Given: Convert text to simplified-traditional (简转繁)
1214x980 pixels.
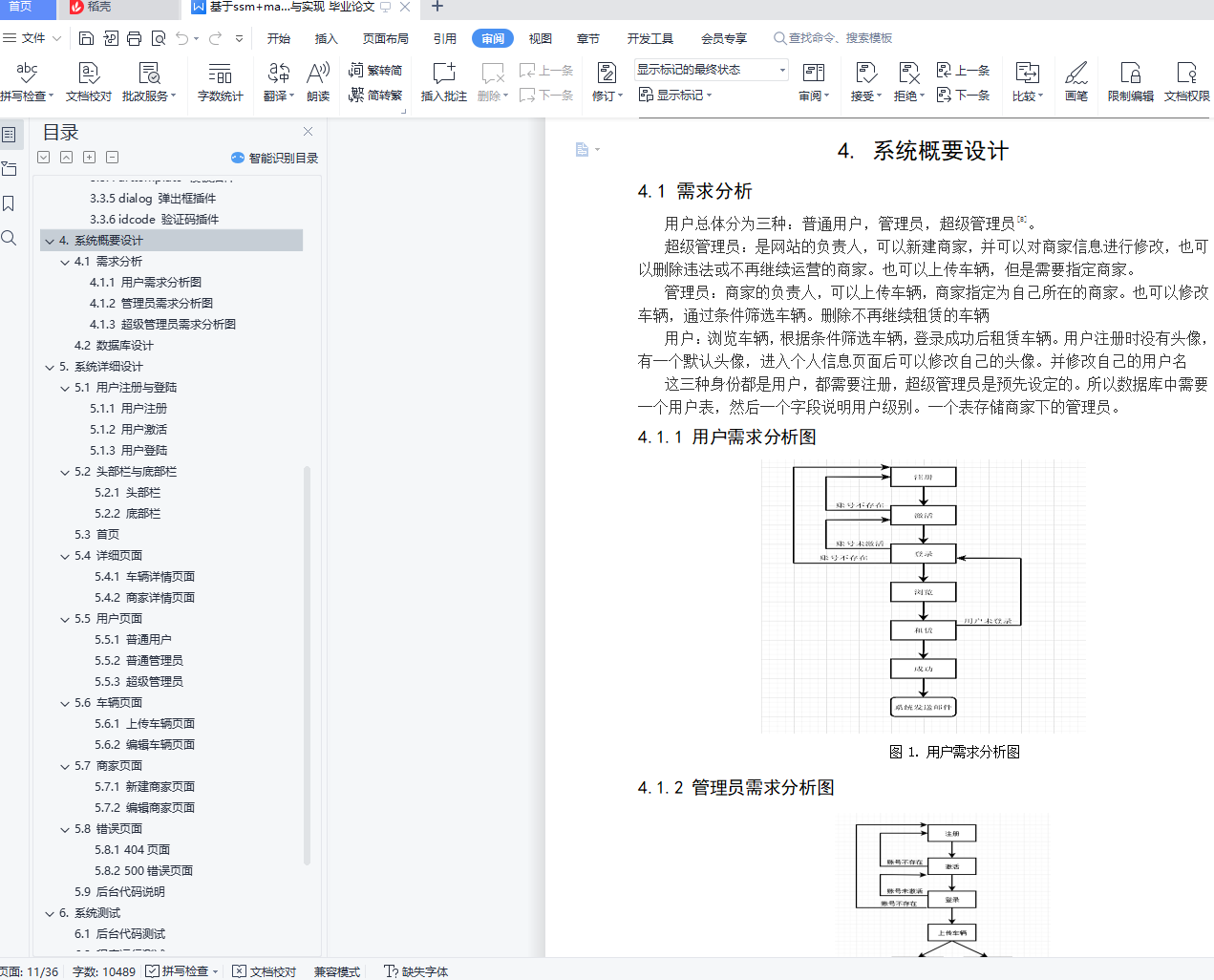Looking at the screenshot, I should pos(375,95).
